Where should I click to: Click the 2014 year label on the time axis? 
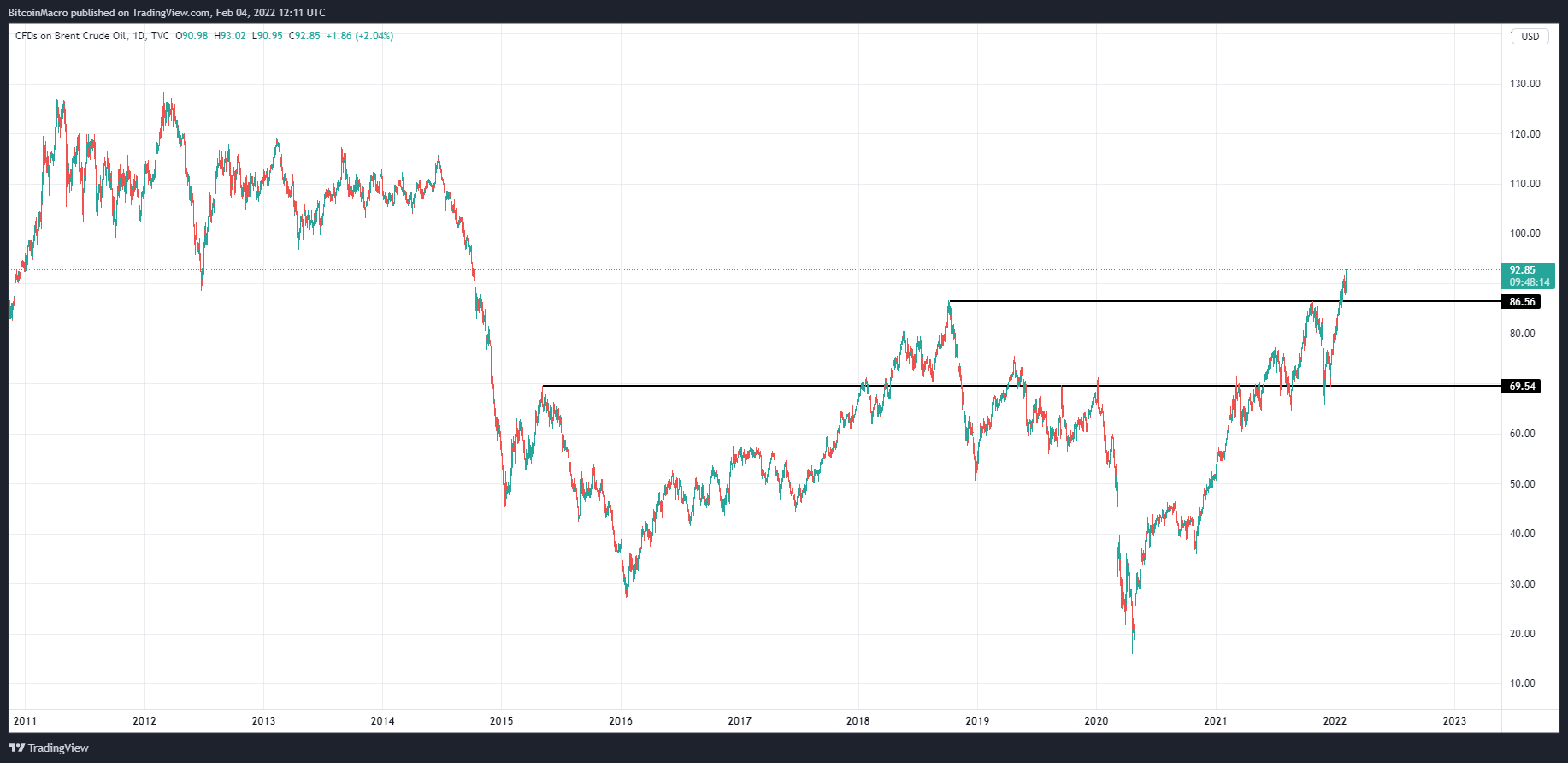(383, 721)
